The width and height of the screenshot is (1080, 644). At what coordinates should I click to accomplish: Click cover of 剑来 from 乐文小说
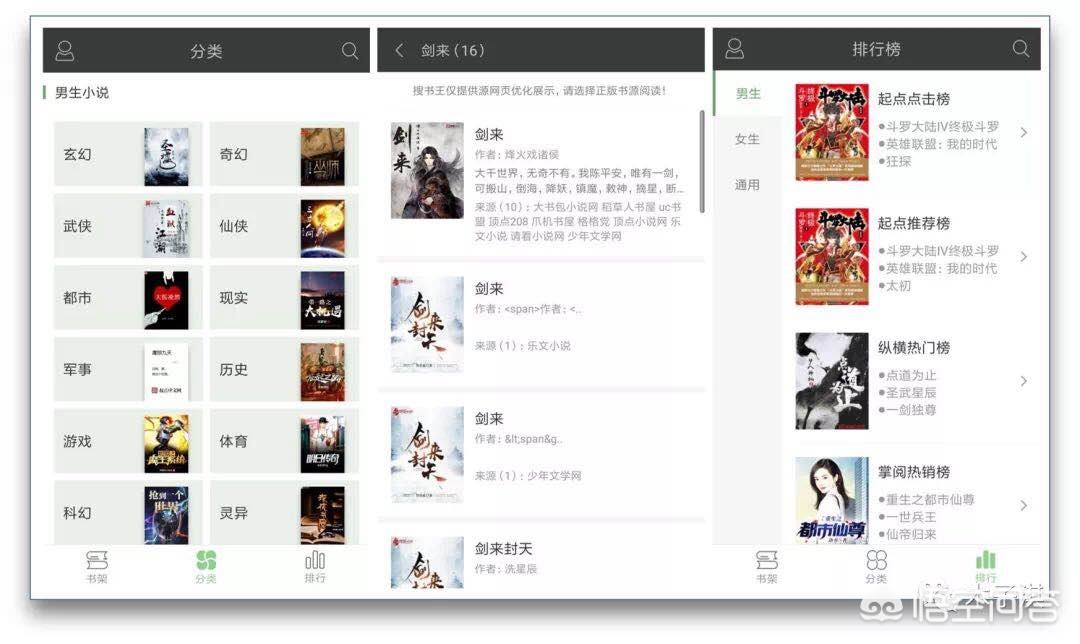[427, 324]
